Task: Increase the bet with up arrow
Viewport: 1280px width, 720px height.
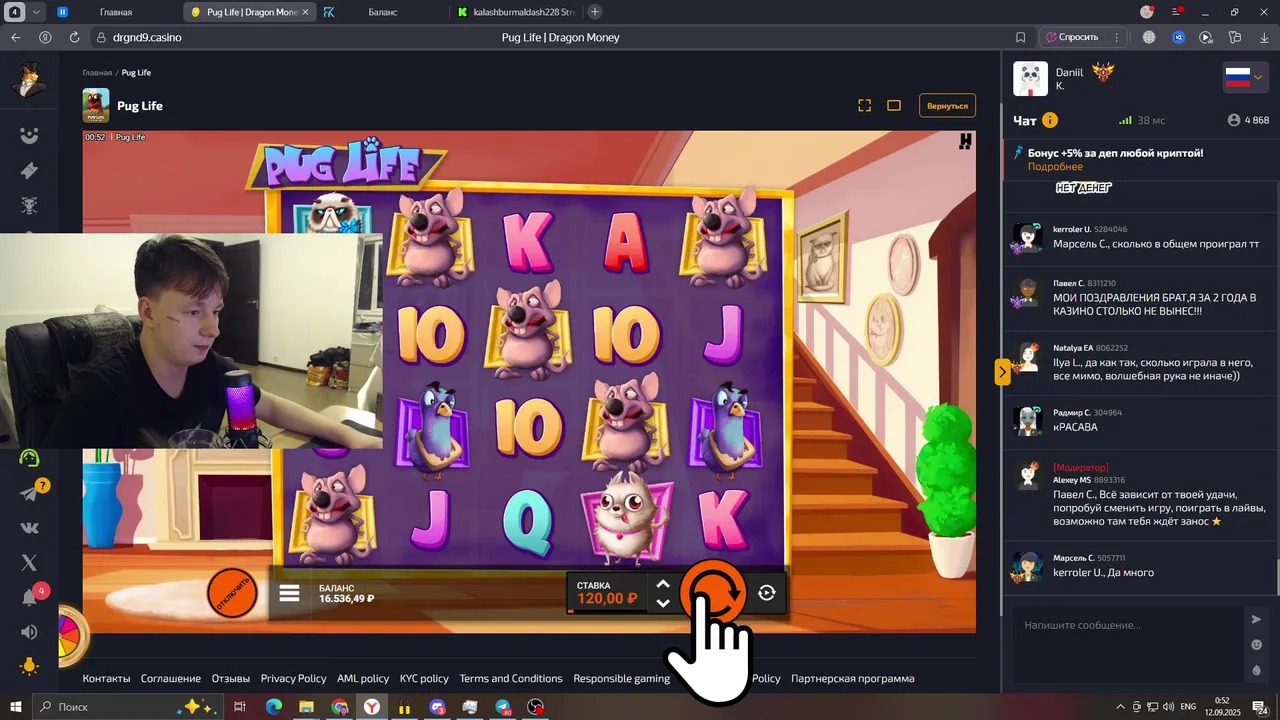Action: [x=662, y=584]
